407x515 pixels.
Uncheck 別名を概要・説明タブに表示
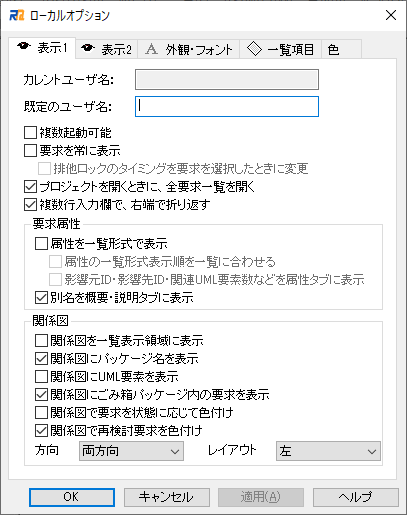41,298
